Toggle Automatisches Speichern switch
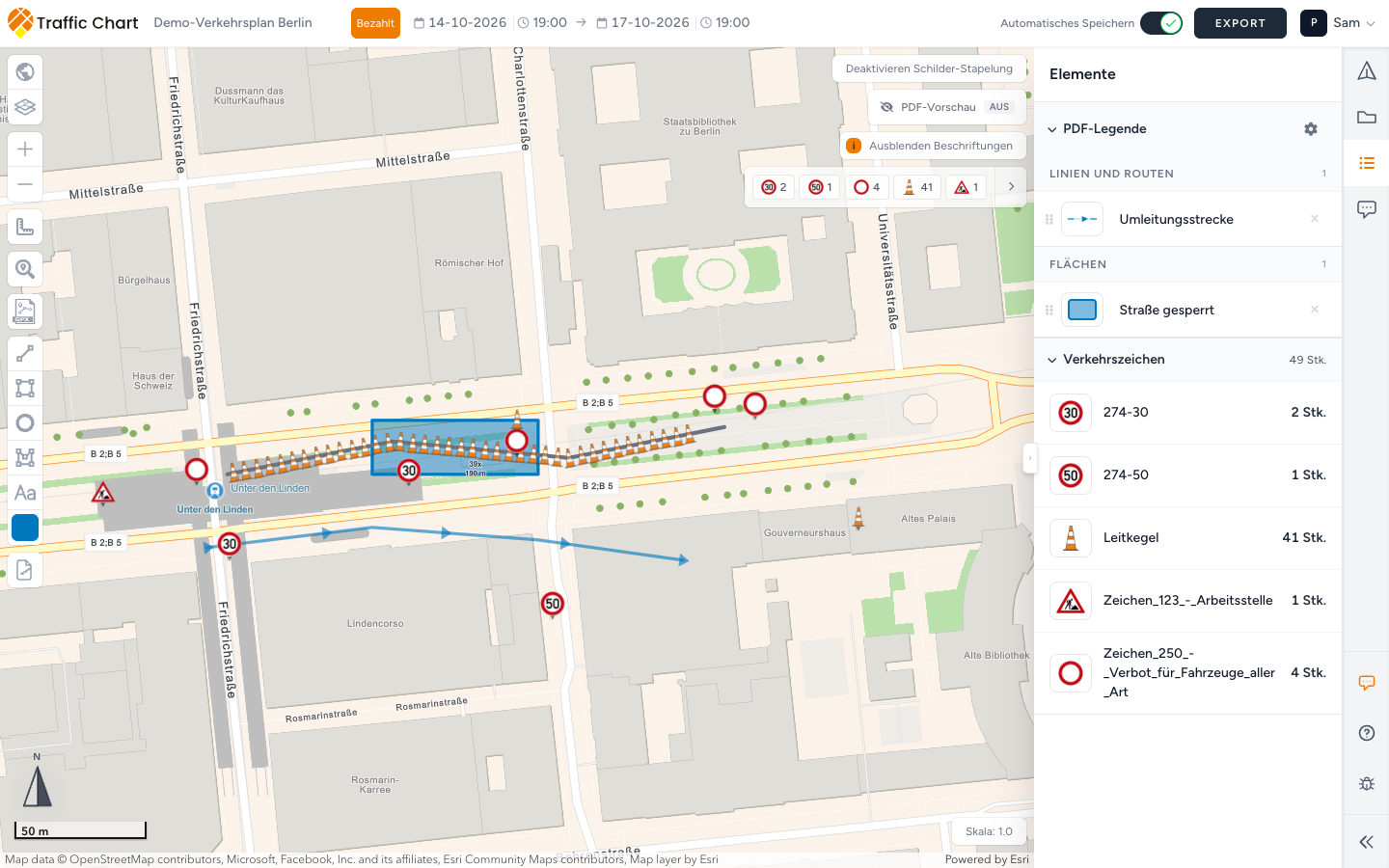The image size is (1389, 868). coord(1161,23)
